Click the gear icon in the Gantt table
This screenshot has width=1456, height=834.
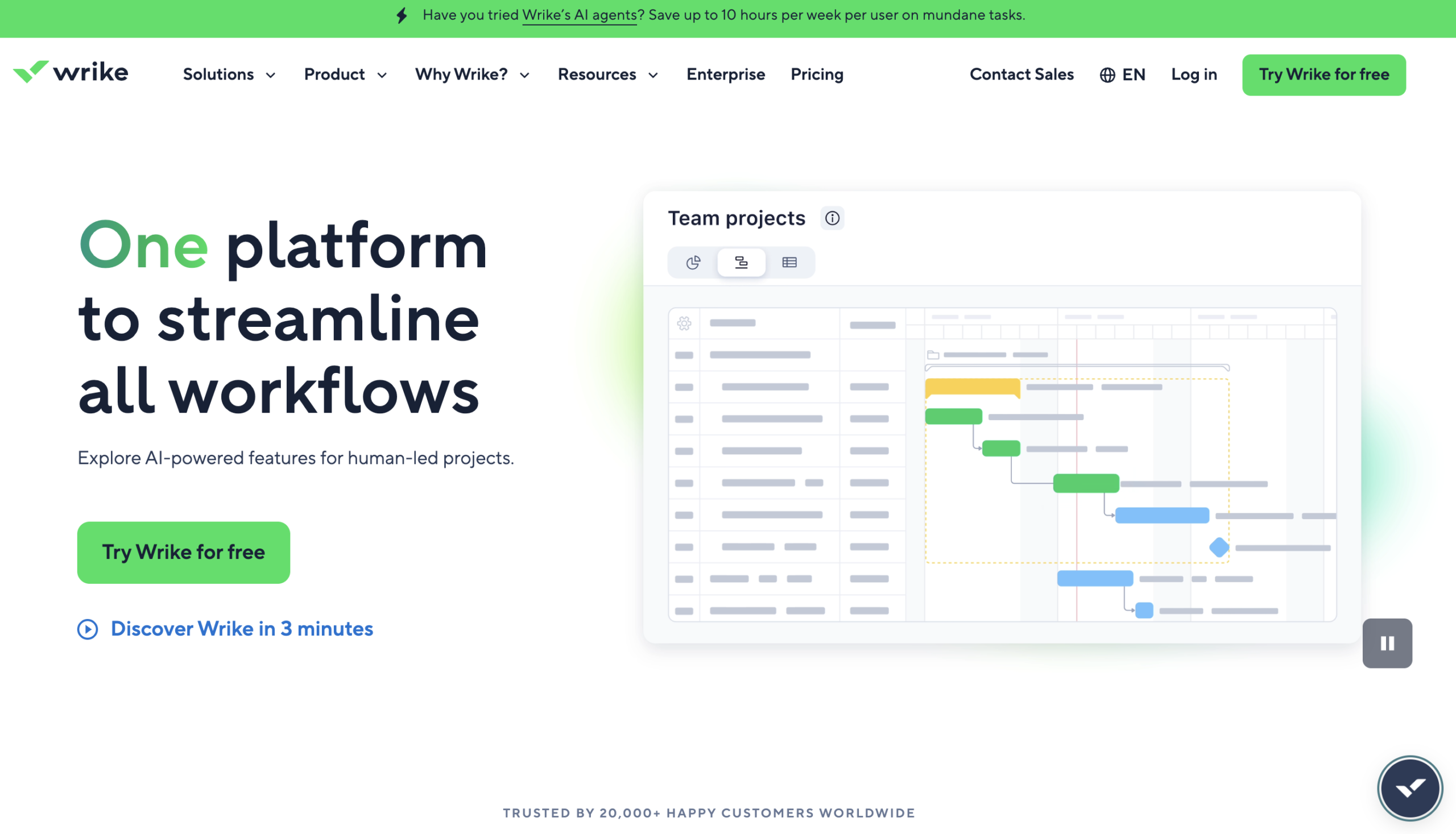684,323
